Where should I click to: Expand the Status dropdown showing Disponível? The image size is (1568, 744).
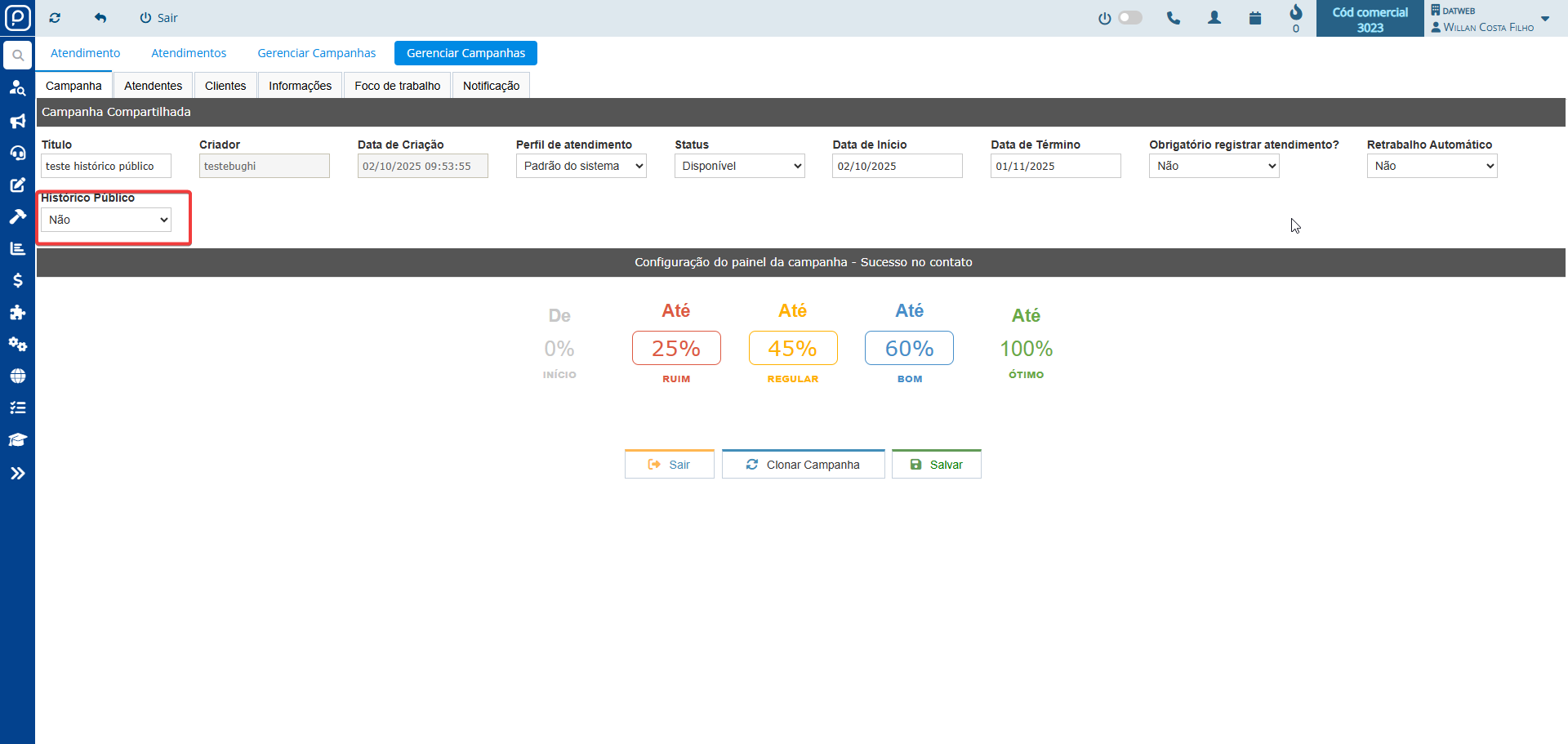(x=739, y=166)
